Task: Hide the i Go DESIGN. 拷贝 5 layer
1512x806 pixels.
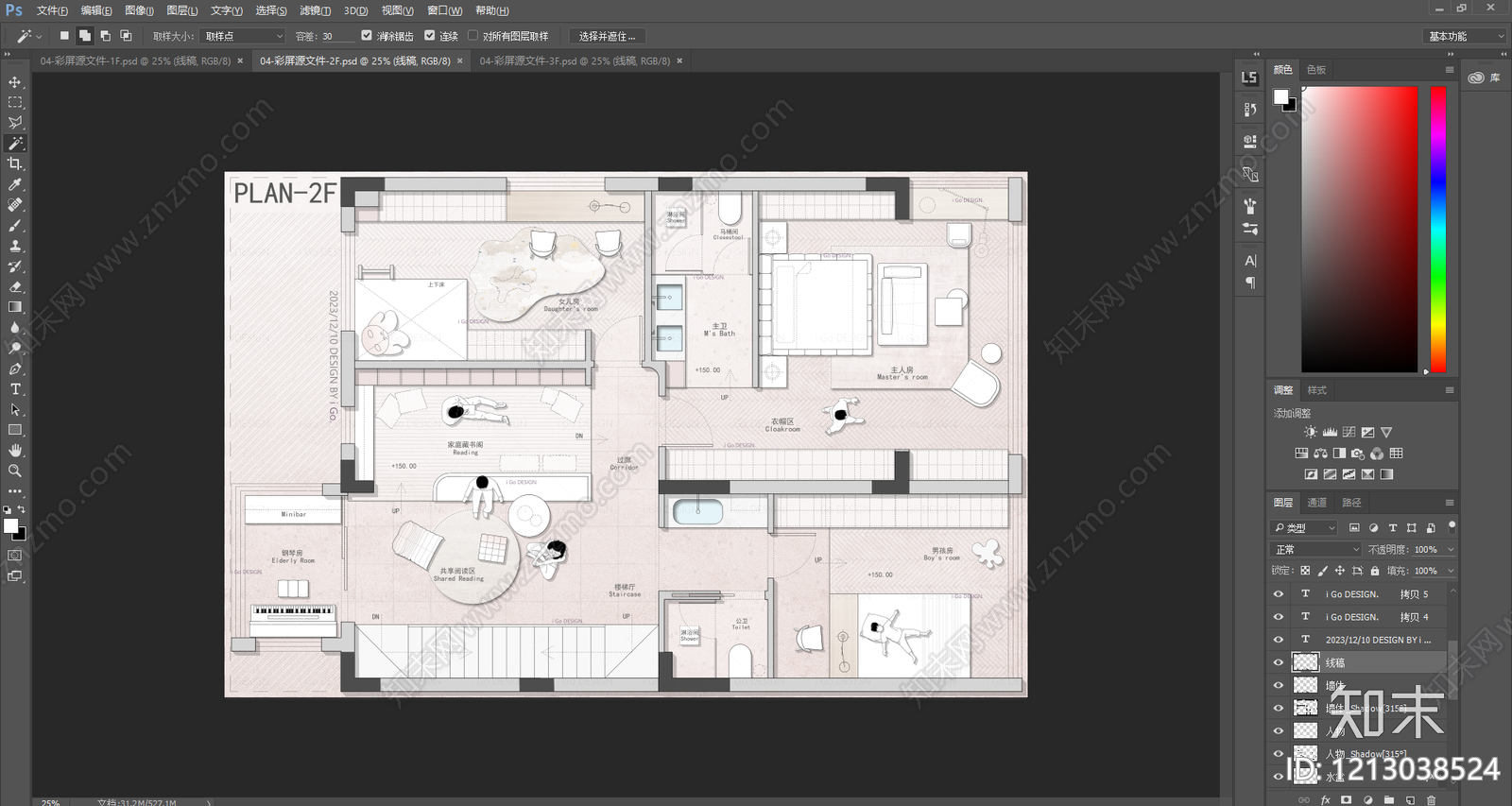Action: tap(1279, 594)
